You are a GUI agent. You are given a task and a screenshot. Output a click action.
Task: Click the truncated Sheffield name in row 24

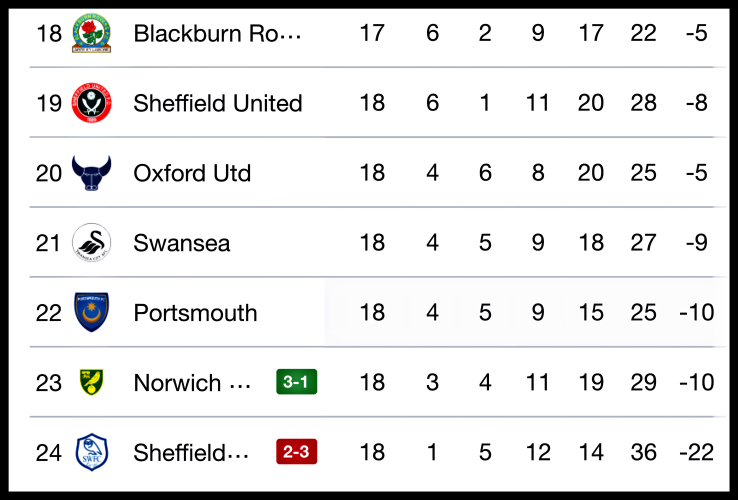[x=191, y=453]
